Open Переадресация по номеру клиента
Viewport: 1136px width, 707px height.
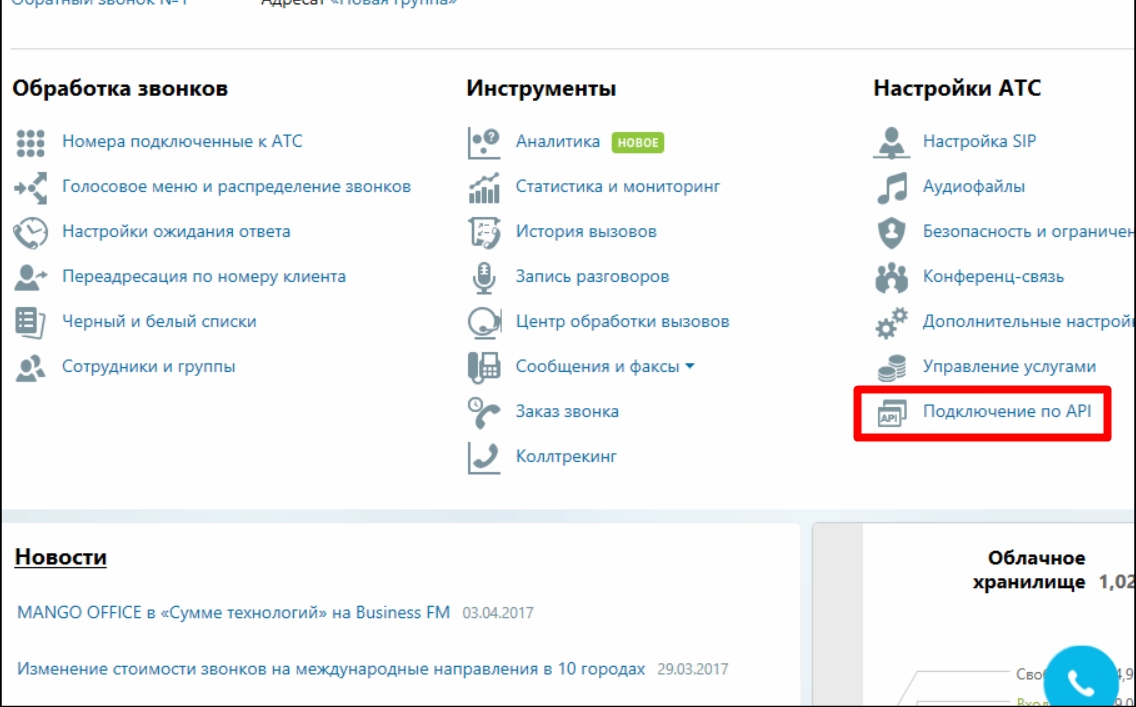pyautogui.click(x=204, y=277)
